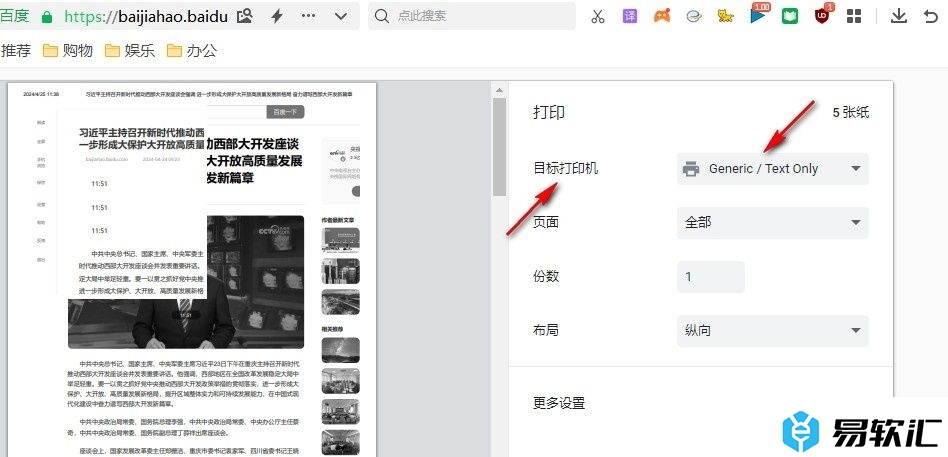This screenshot has height=457, width=948.
Task: Click the 5 张纸 sheet count text
Action: (x=851, y=112)
